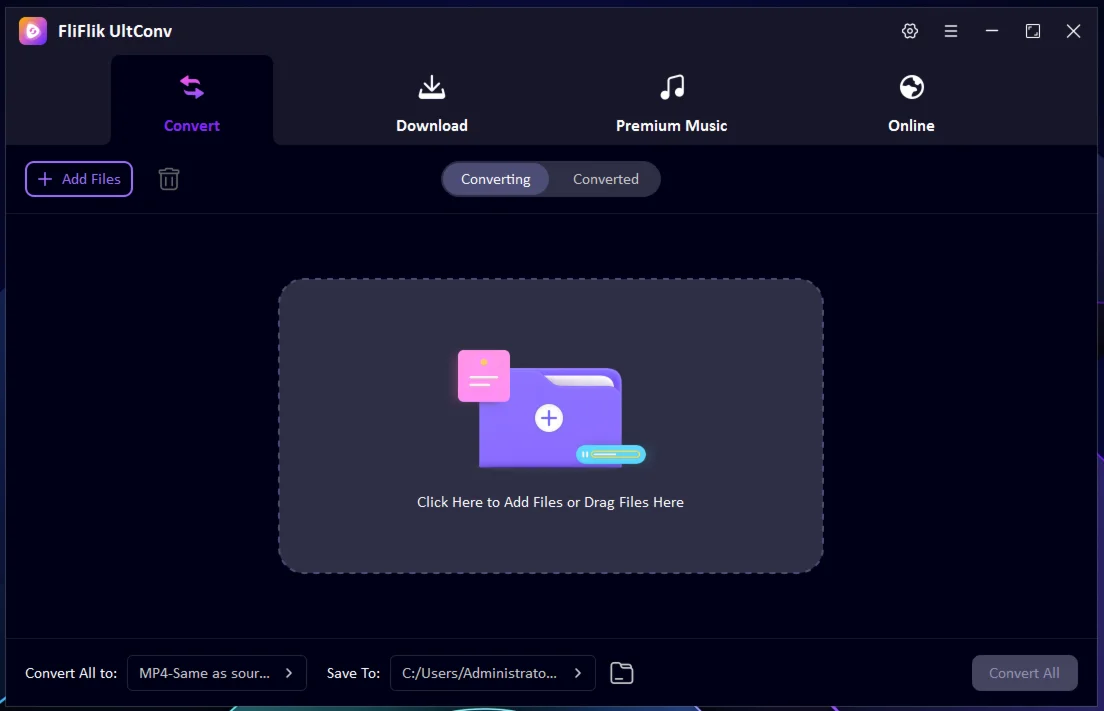Screen dimensions: 1104x711
Task: Open output folder via folder icon
Action: tap(621, 673)
